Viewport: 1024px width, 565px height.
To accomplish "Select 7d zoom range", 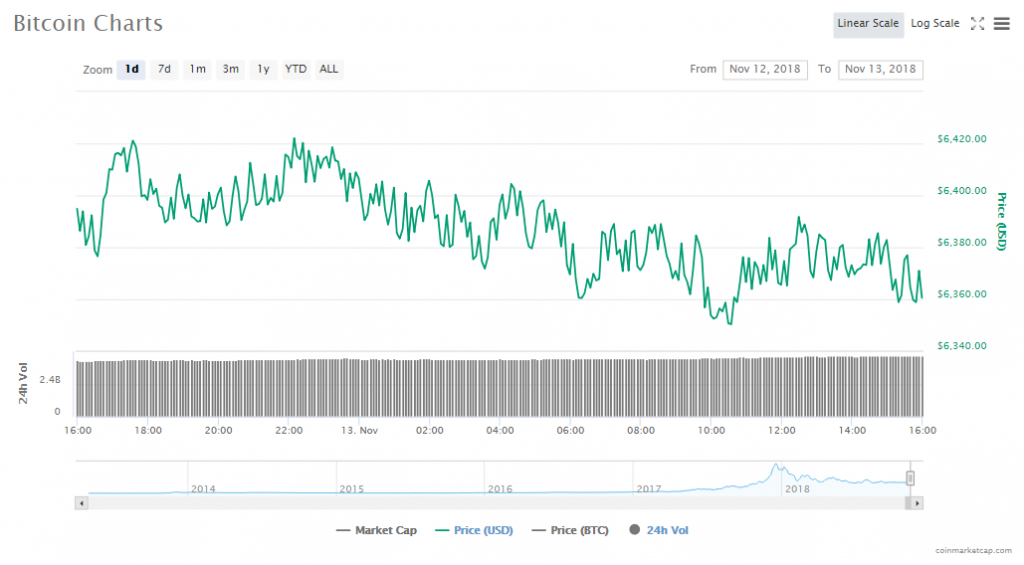I will click(164, 69).
